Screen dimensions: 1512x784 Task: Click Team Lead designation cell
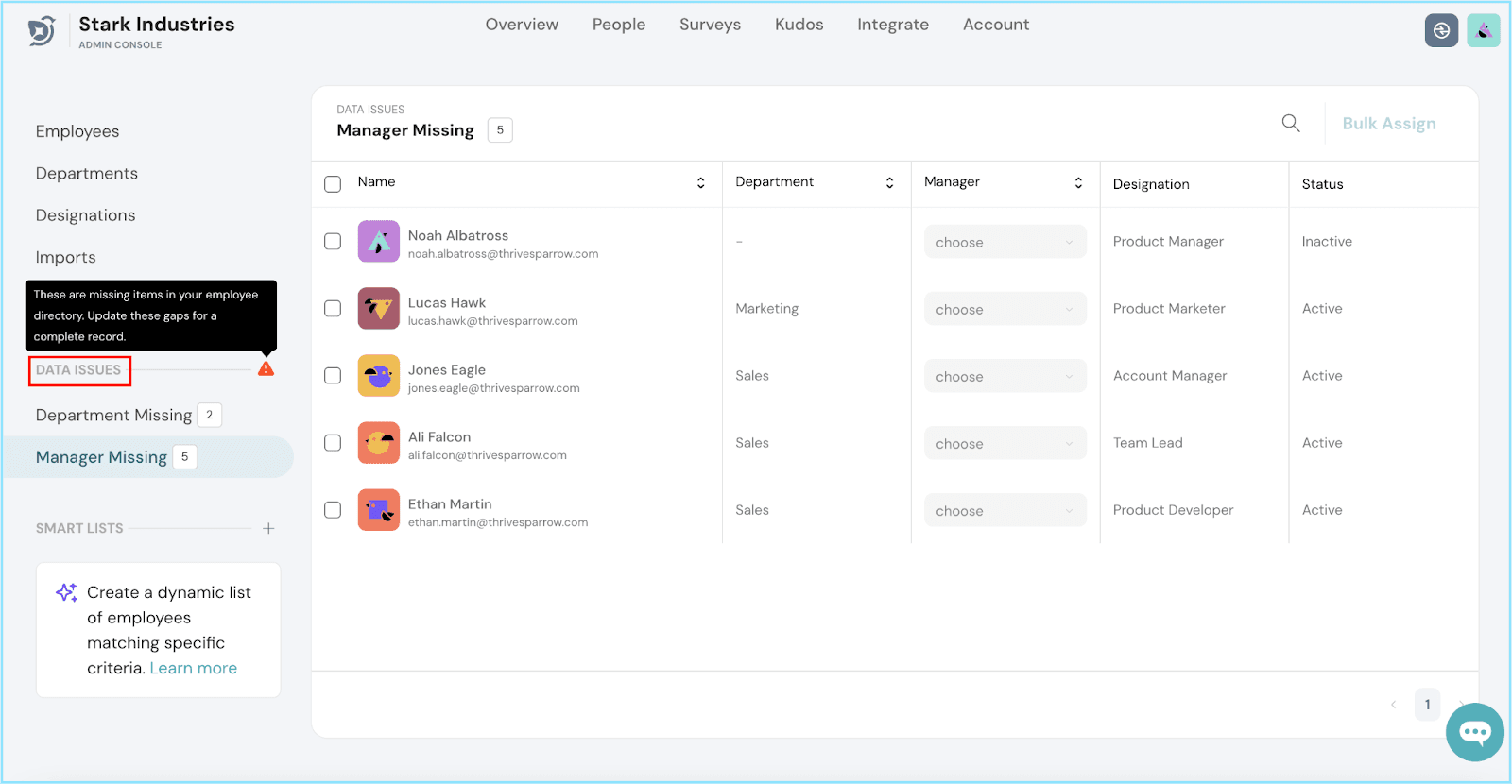(x=1147, y=442)
